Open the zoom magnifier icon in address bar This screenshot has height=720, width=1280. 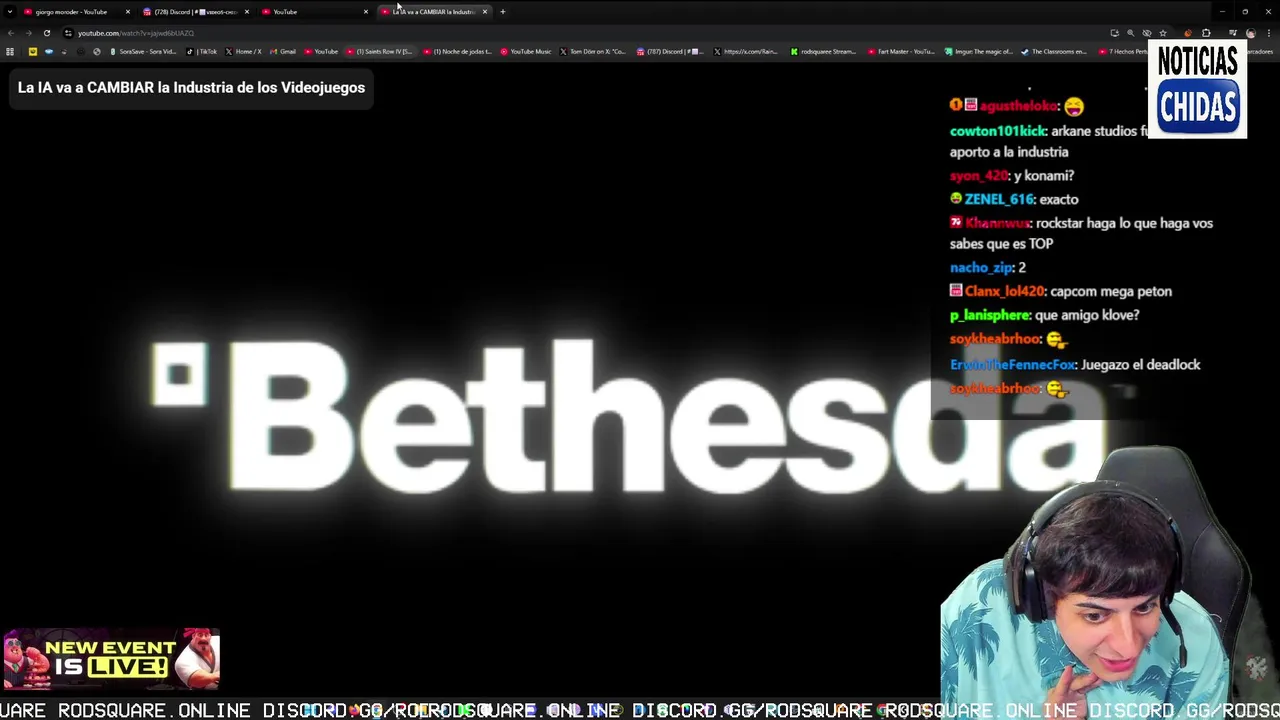[x=1131, y=33]
